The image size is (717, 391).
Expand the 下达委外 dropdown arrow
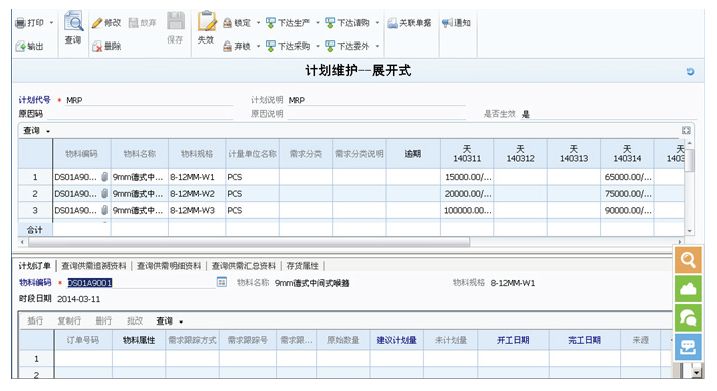tap(377, 46)
